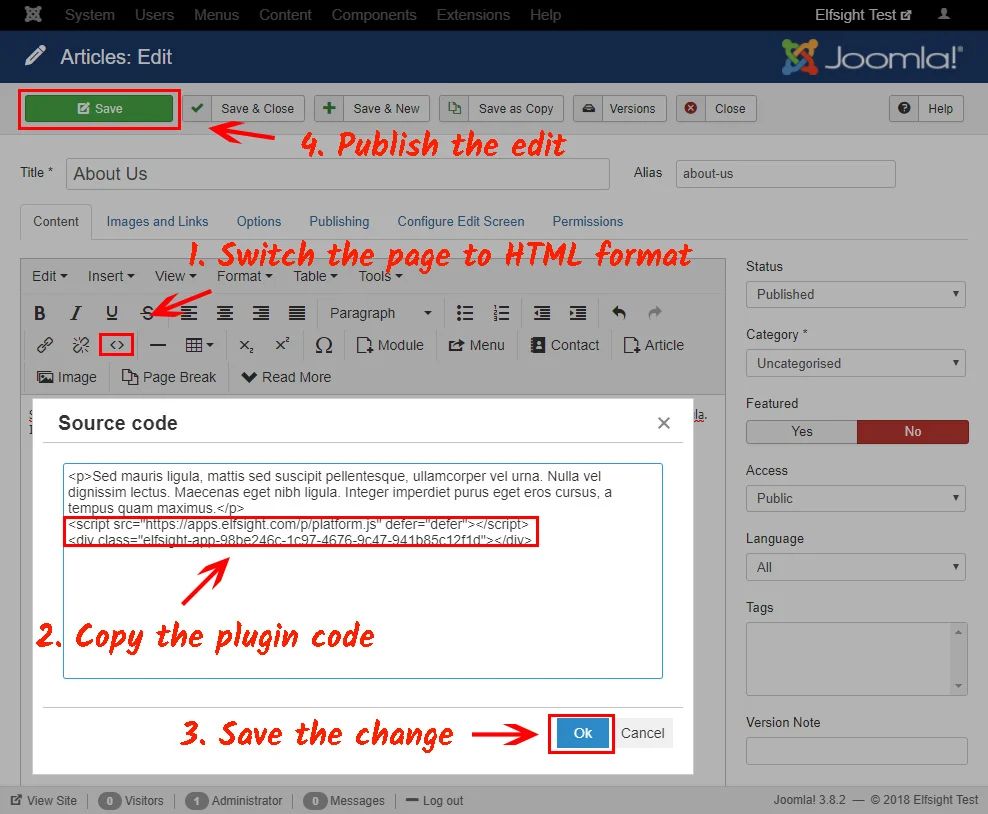Insert a Read More break
The height and width of the screenshot is (814, 988).
287,377
